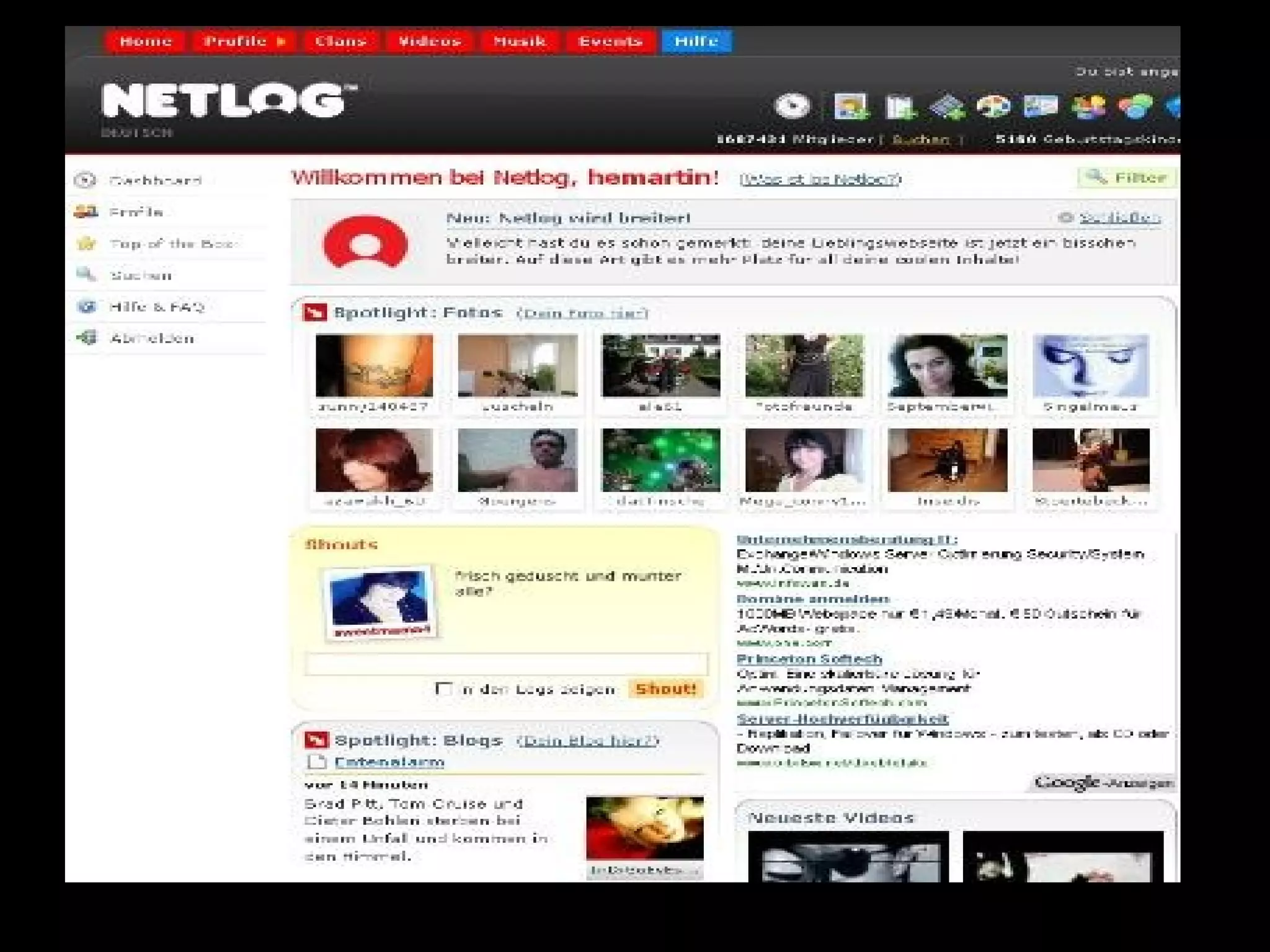Open the Entenalarm blog link
Image resolution: width=1270 pixels, height=952 pixels.
click(x=389, y=762)
